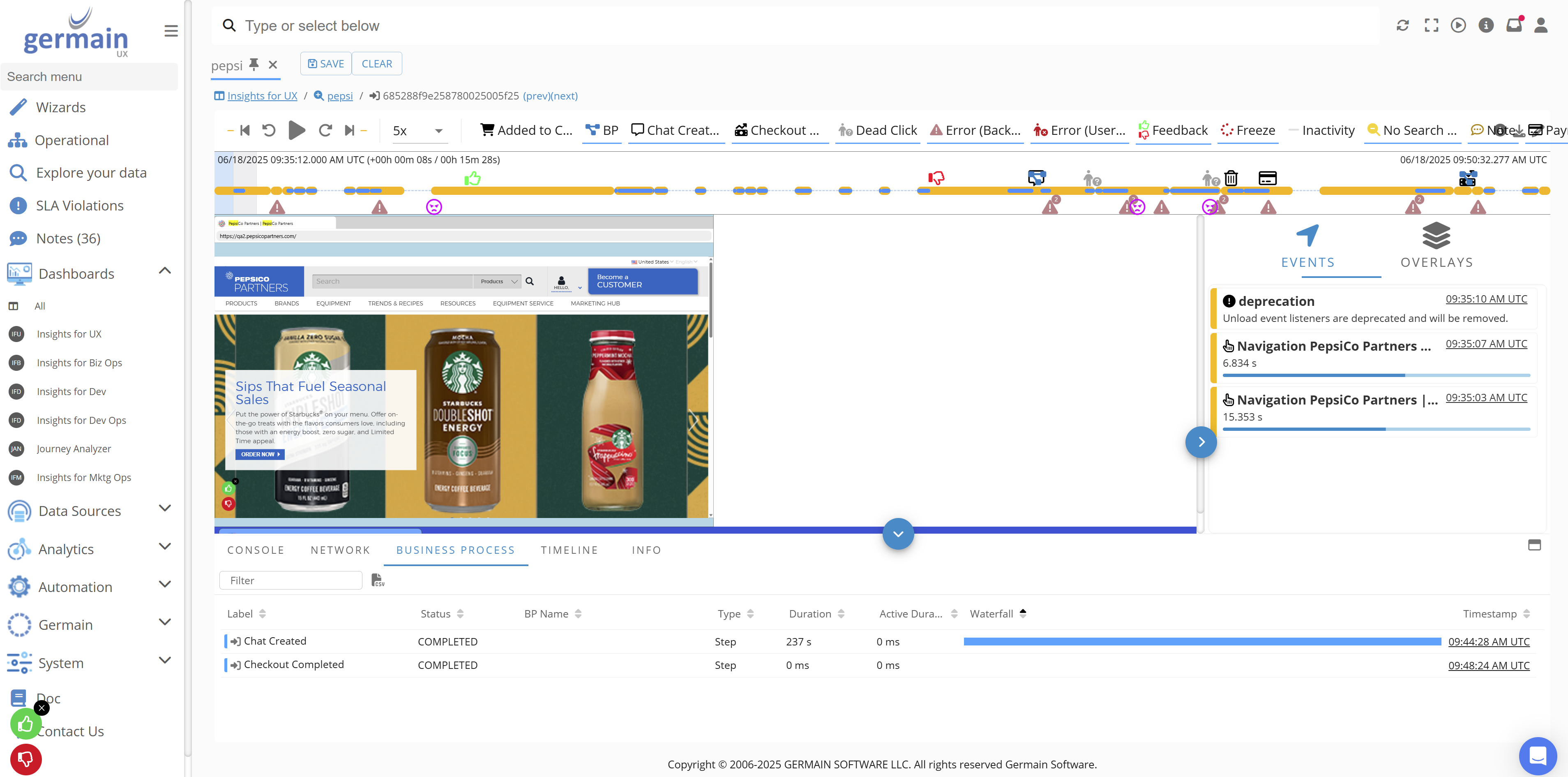This screenshot has height=777, width=1568.
Task: Open the chat bubble widget
Action: tap(1538, 756)
